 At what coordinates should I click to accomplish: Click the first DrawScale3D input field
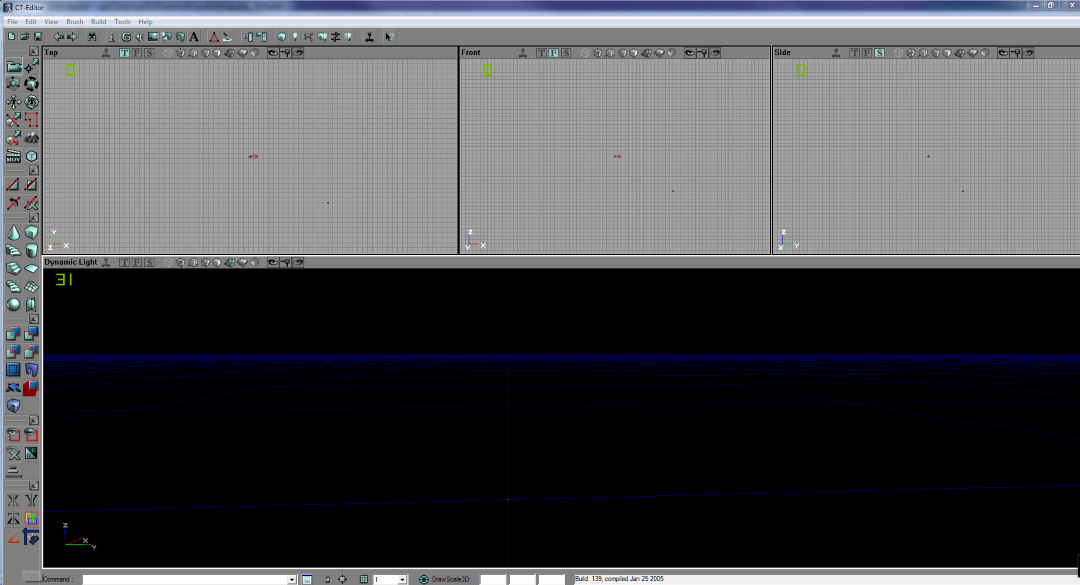coord(493,579)
